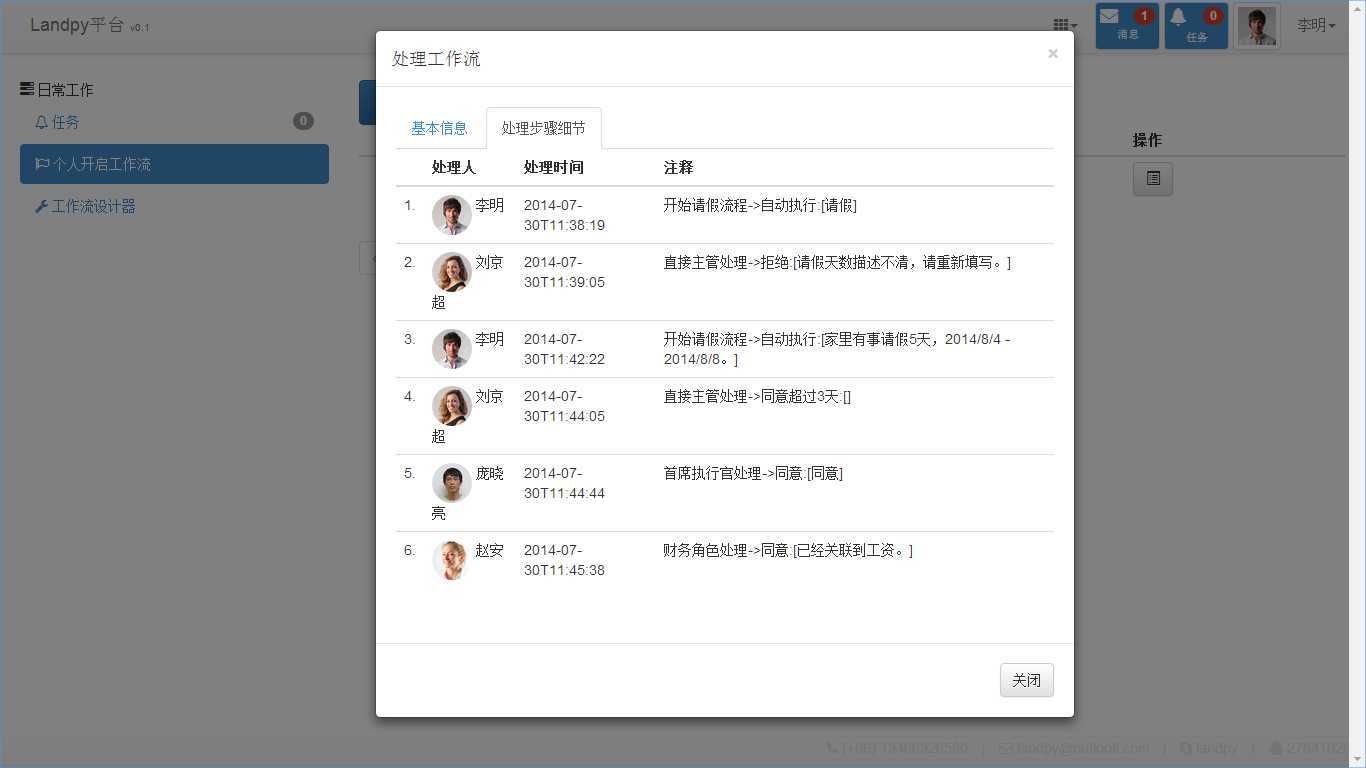Close the 处理工作流 dialog with the × icon
1366x768 pixels.
[x=1052, y=54]
